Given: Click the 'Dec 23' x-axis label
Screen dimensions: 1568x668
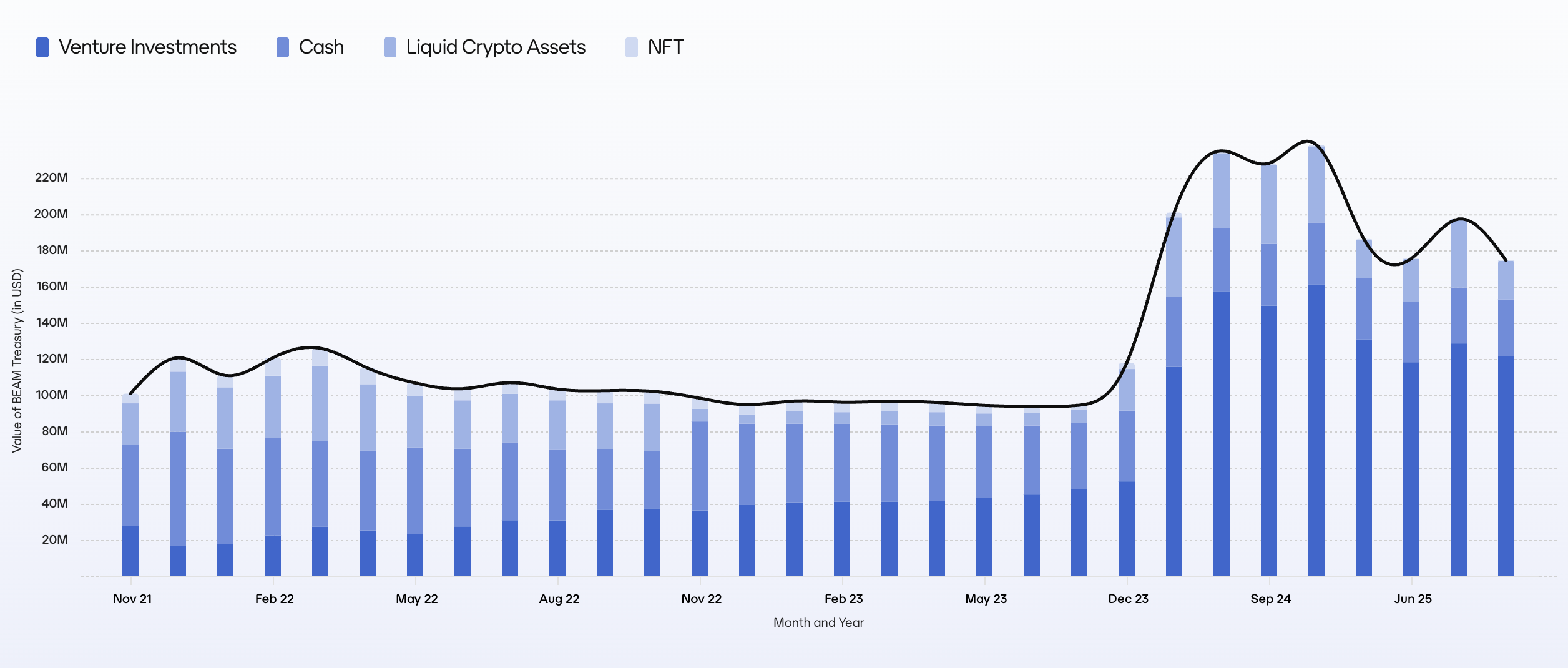Looking at the screenshot, I should [x=1129, y=599].
